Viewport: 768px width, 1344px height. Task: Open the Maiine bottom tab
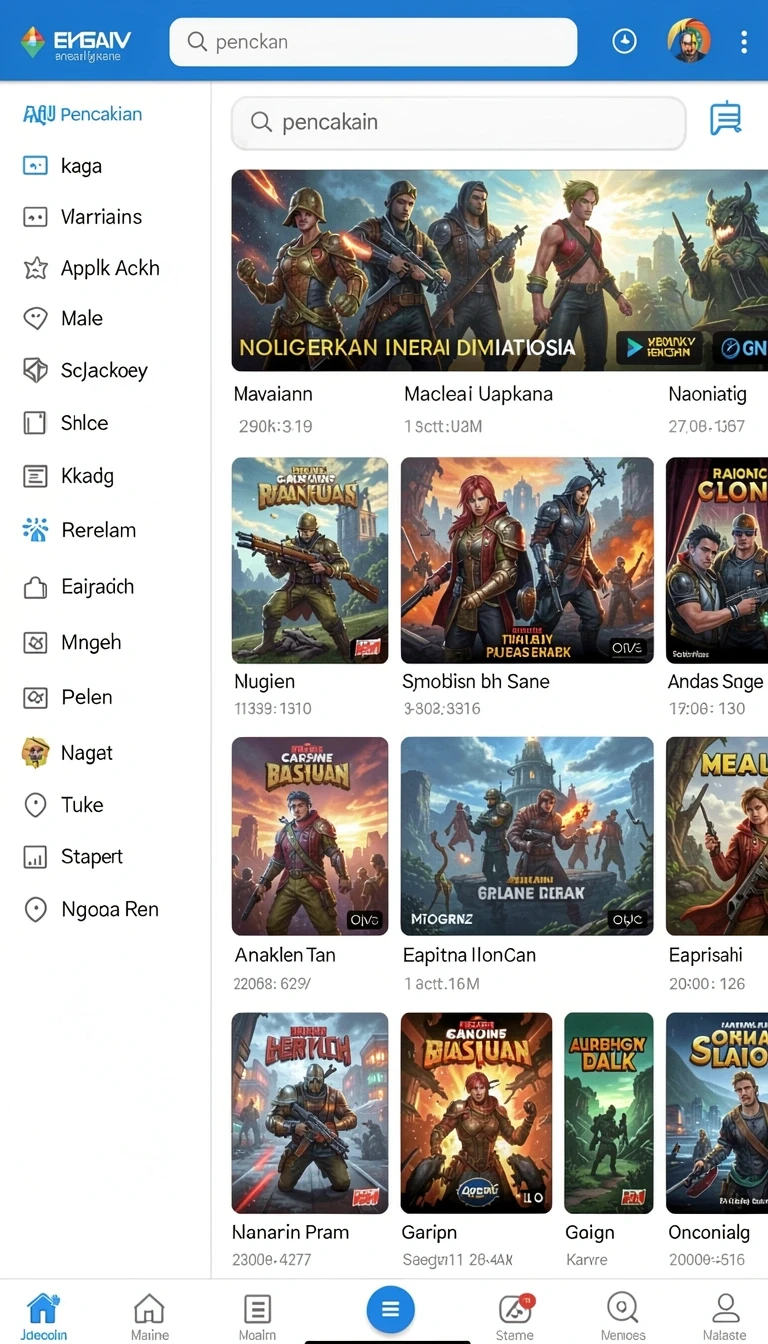coord(149,1315)
